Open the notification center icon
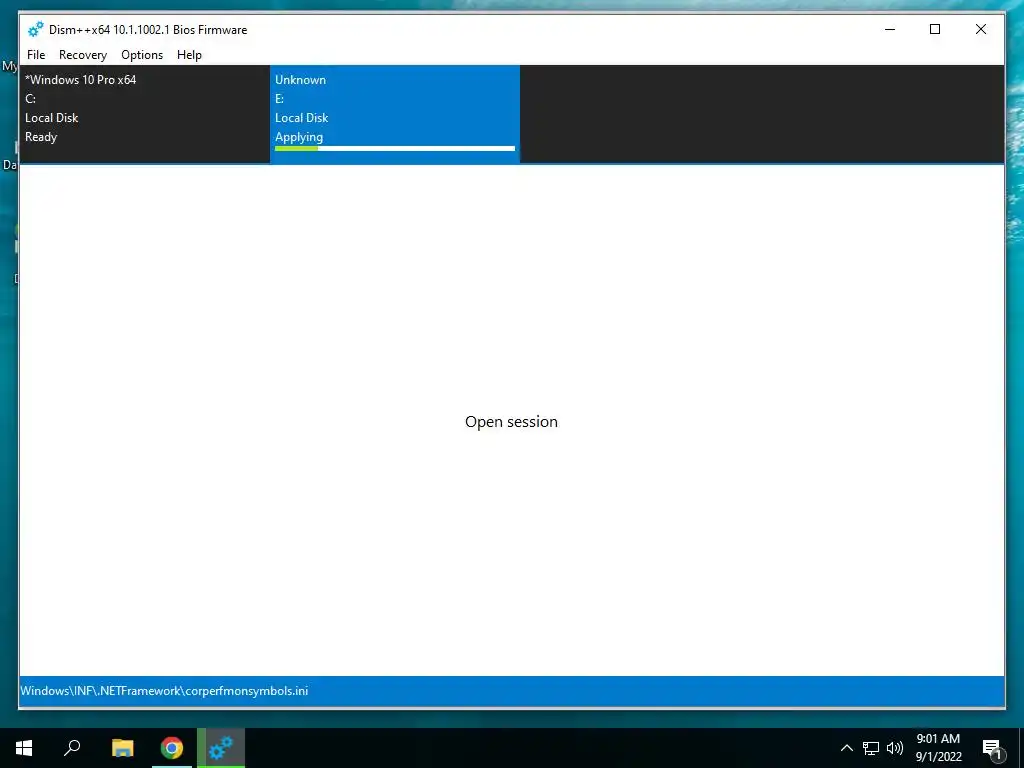This screenshot has width=1024, height=768. pos(992,748)
